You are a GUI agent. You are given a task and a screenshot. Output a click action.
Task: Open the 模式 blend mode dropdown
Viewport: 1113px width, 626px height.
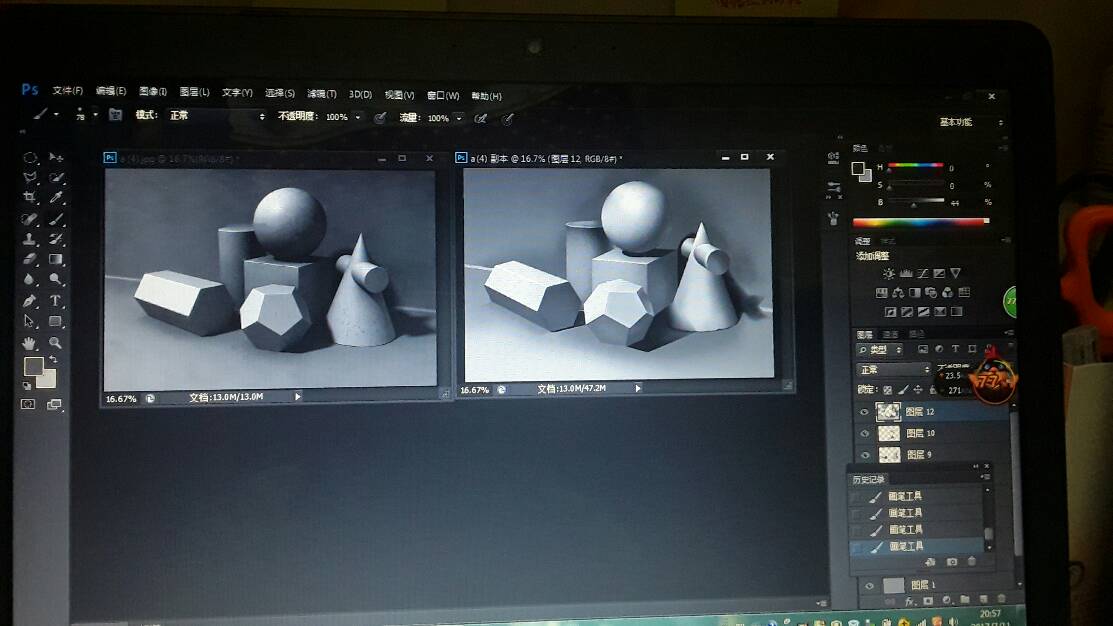216,116
